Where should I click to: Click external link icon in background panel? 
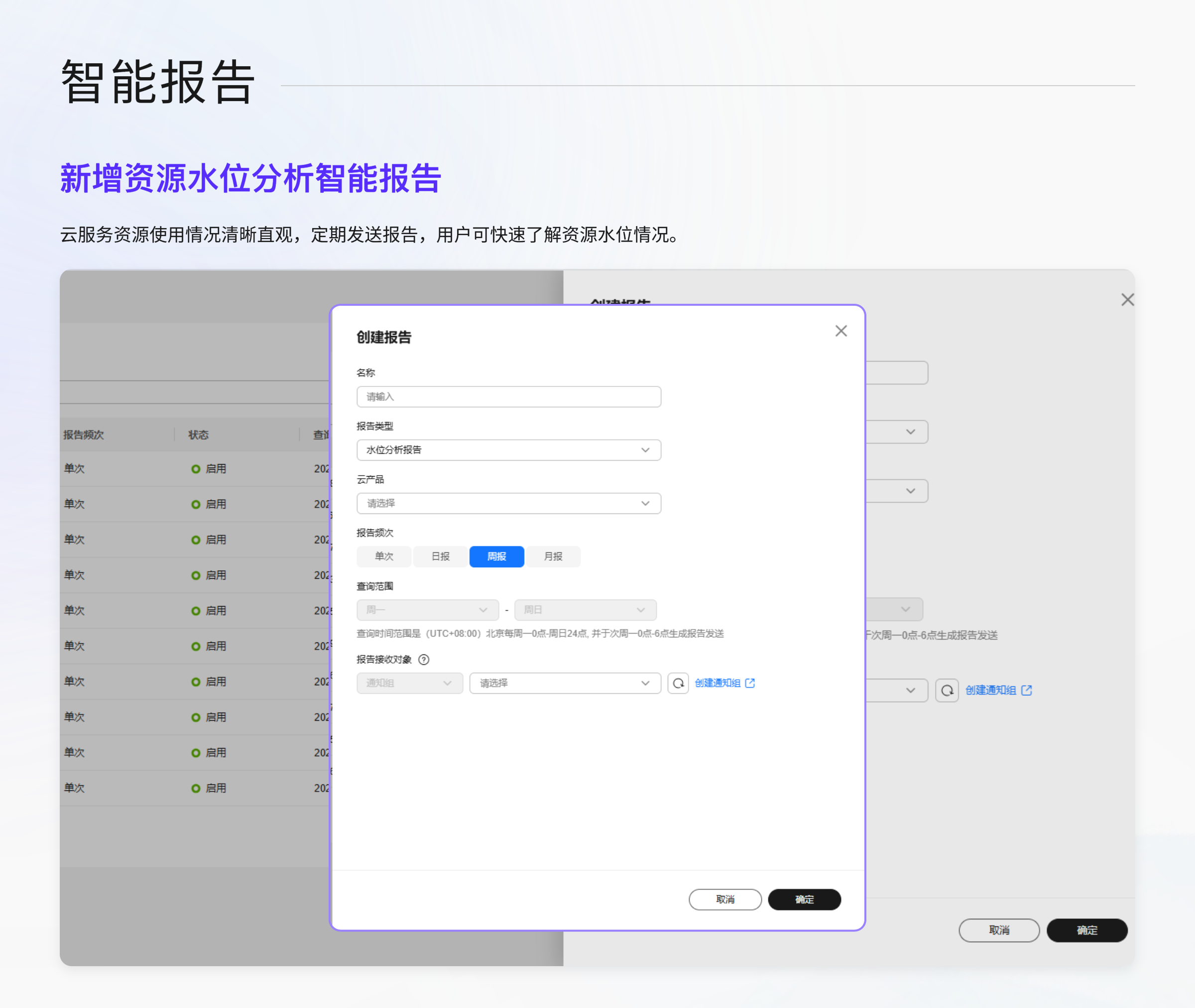[1027, 690]
